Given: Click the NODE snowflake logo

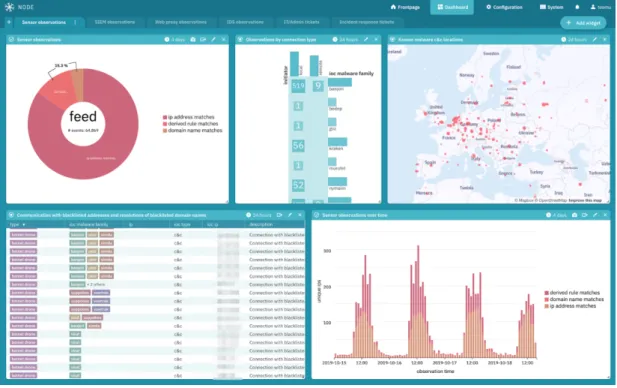Looking at the screenshot, I should 9,7.
